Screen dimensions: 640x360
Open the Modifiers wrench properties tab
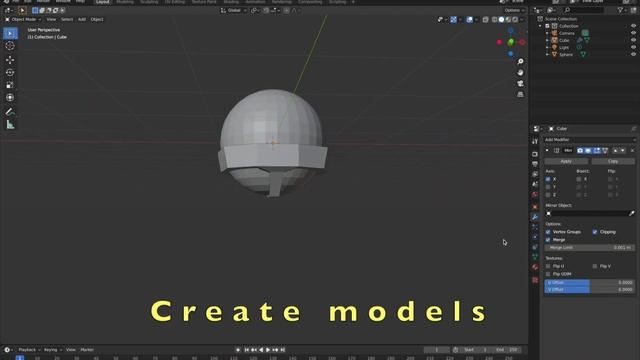535,217
